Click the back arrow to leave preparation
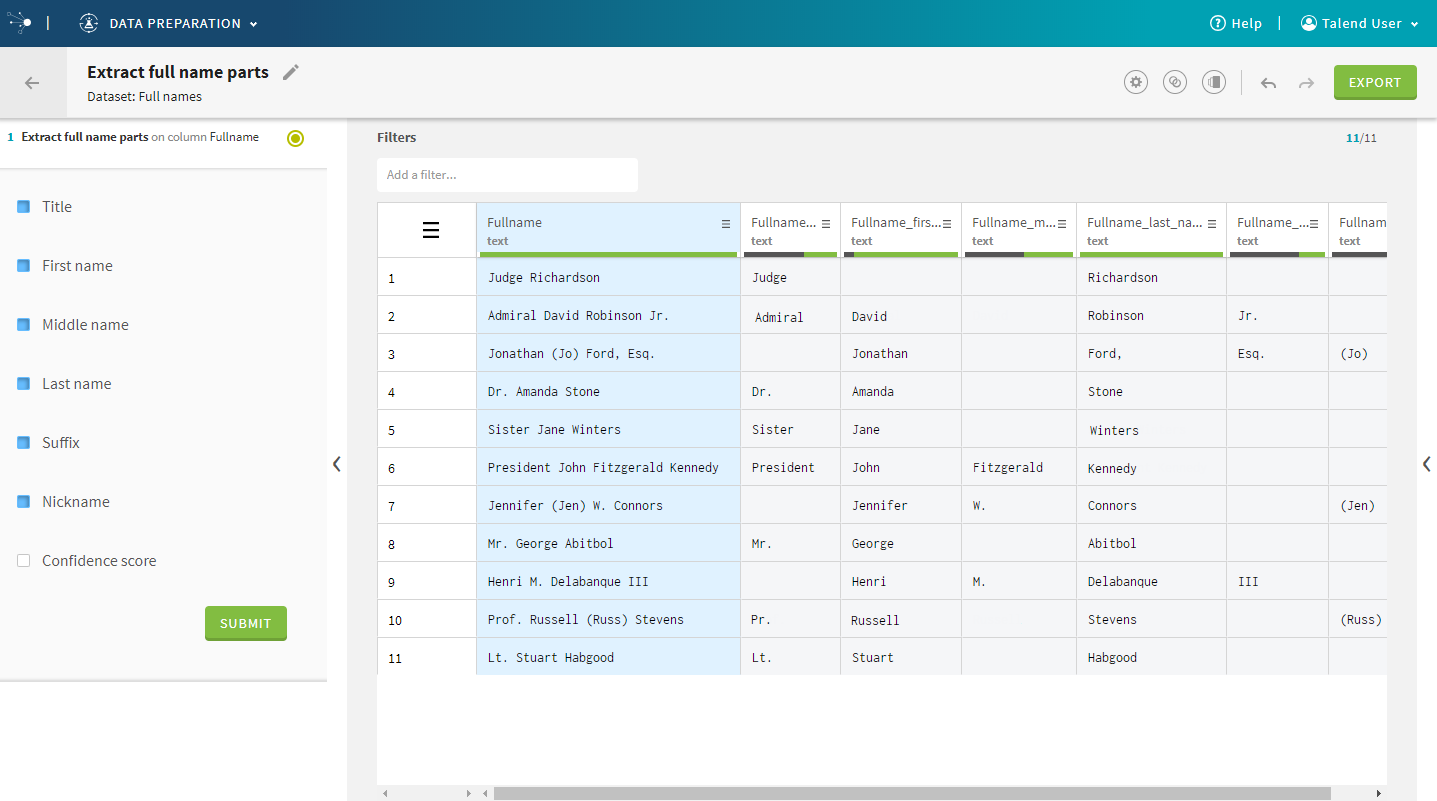 click(32, 83)
